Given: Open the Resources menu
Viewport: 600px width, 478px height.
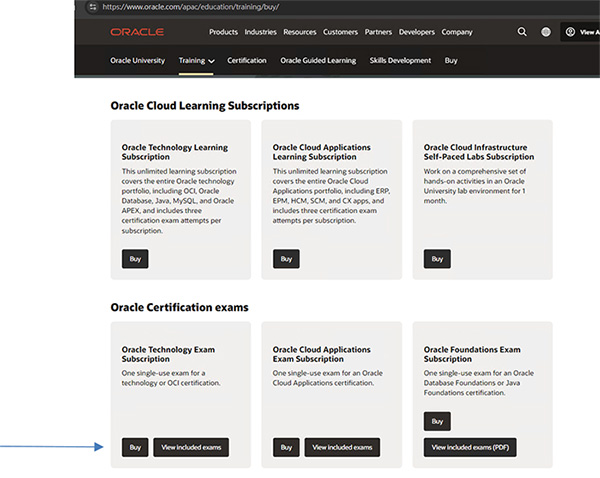Looking at the screenshot, I should click(299, 32).
